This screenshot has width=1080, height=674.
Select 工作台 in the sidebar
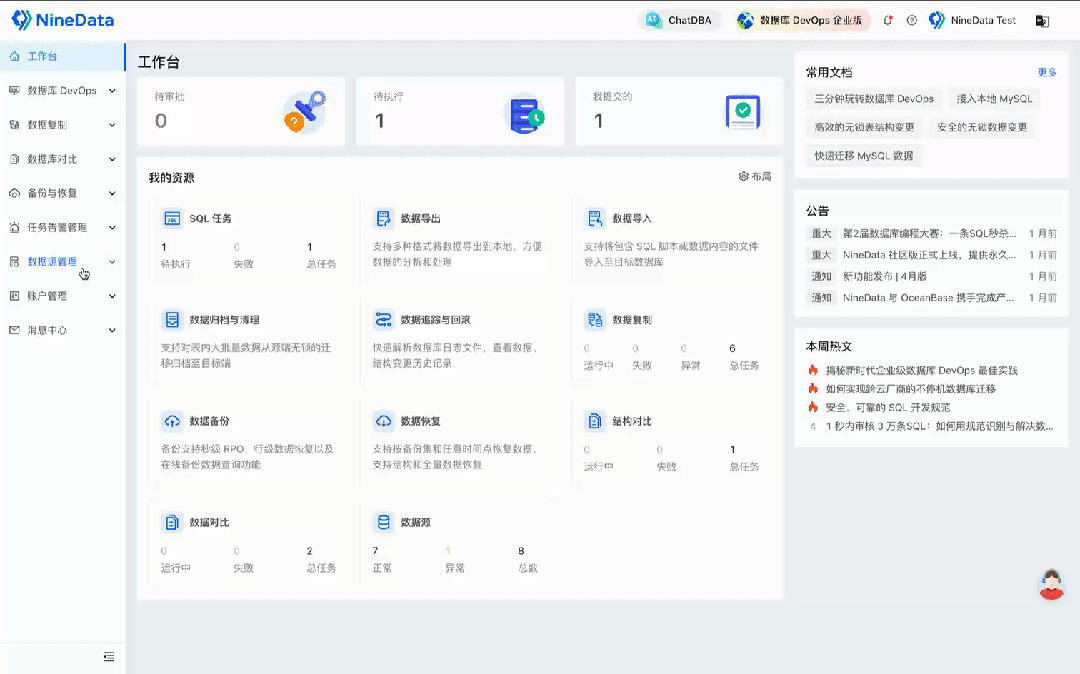coord(63,56)
